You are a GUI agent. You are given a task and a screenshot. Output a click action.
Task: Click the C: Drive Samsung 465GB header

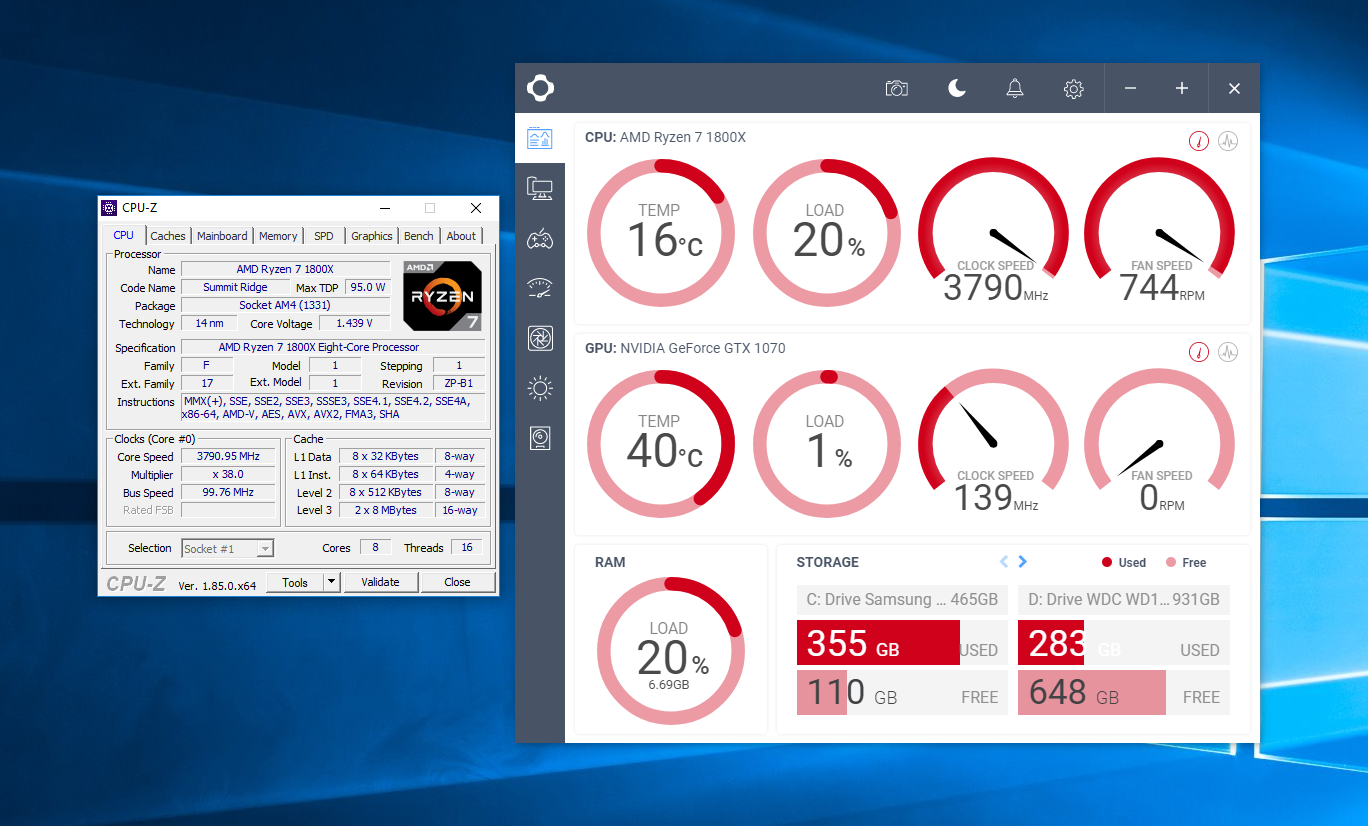pyautogui.click(x=903, y=600)
